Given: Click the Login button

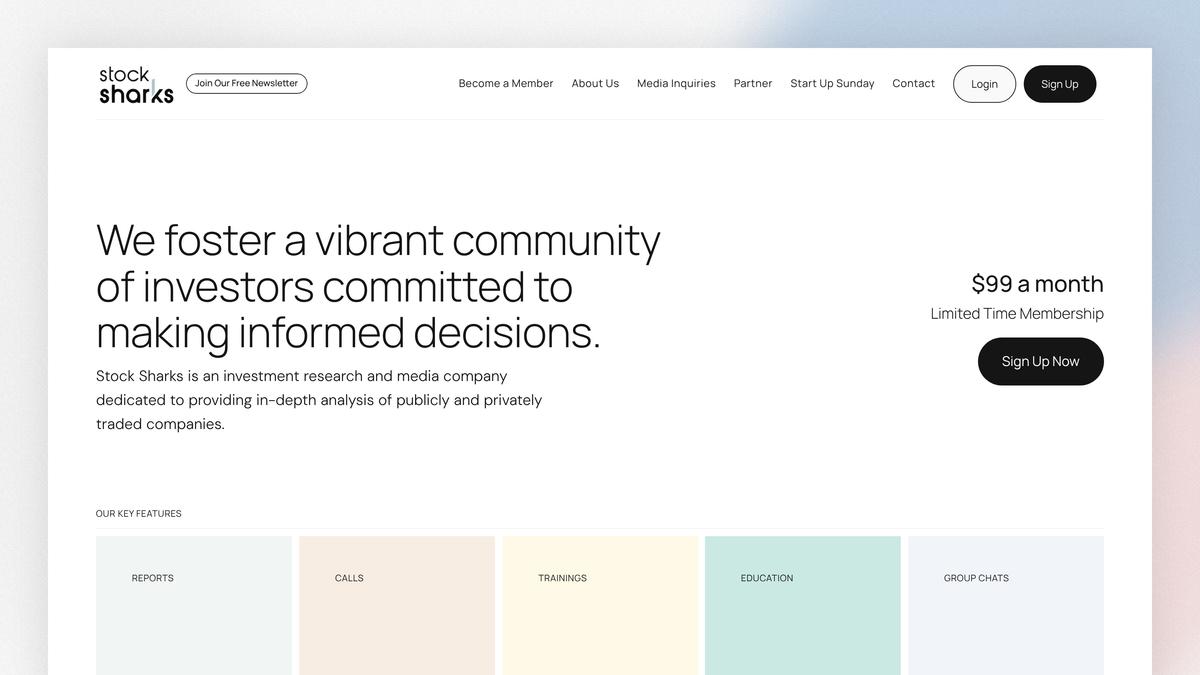Looking at the screenshot, I should click(x=984, y=84).
